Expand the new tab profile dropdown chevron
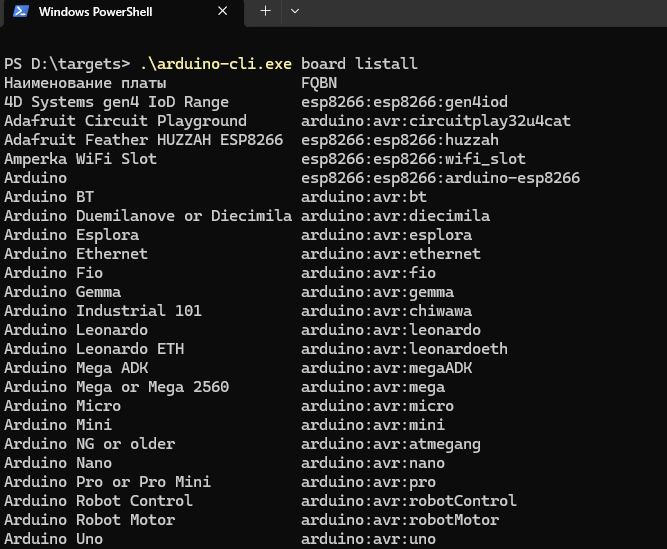The height and width of the screenshot is (549, 667). coord(294,11)
